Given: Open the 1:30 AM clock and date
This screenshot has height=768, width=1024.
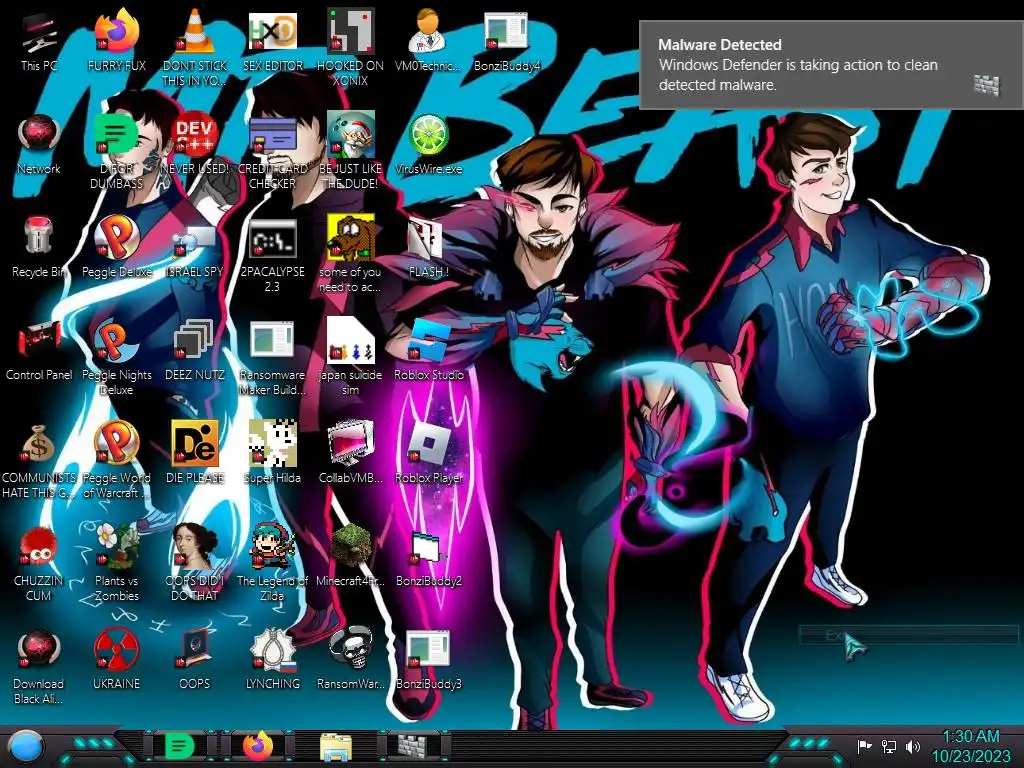Looking at the screenshot, I should coord(972,746).
